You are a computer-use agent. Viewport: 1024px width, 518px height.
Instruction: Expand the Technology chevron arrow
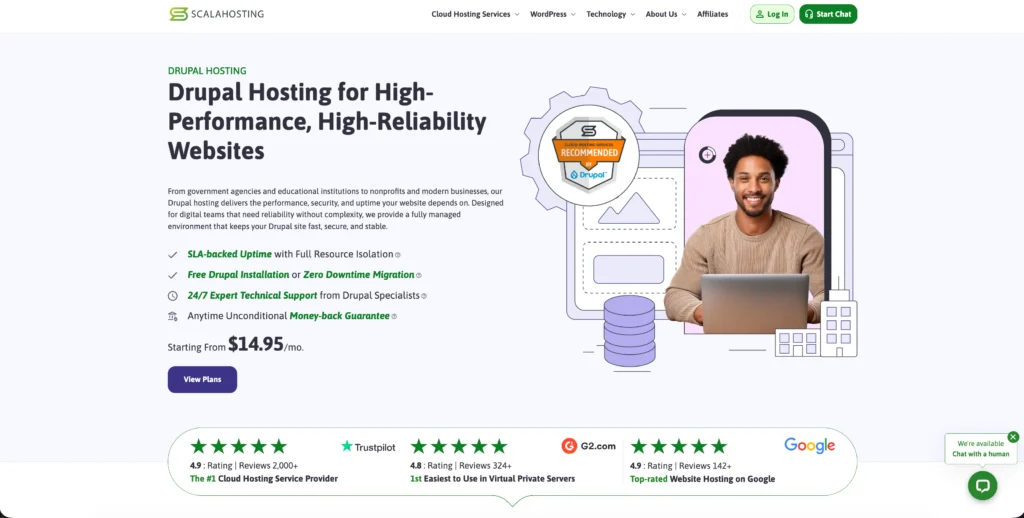point(632,14)
